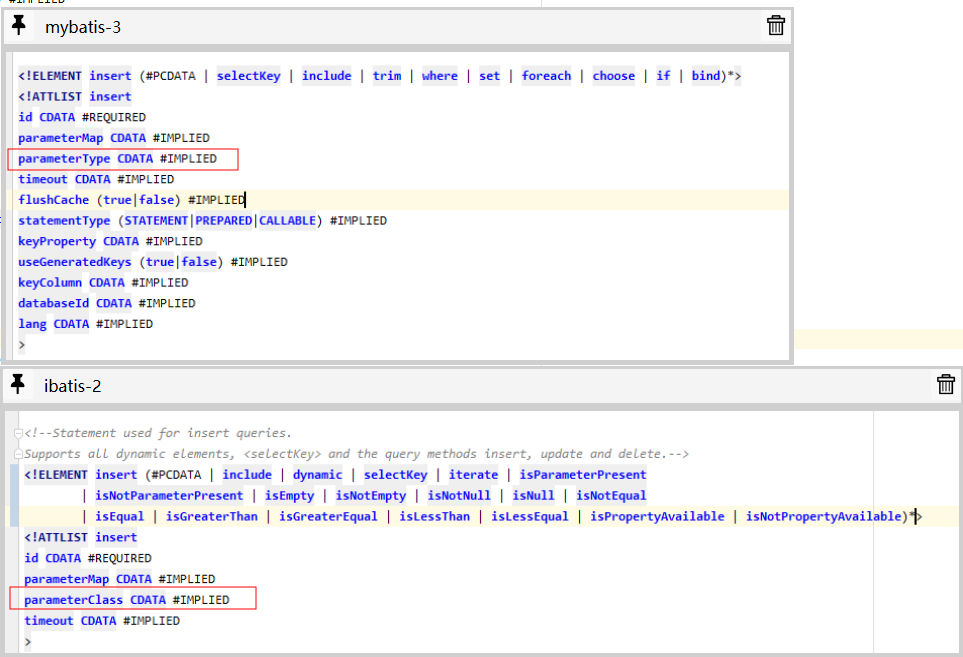Follow the 'if' element reference
The image size is (963, 657).
(x=663, y=76)
